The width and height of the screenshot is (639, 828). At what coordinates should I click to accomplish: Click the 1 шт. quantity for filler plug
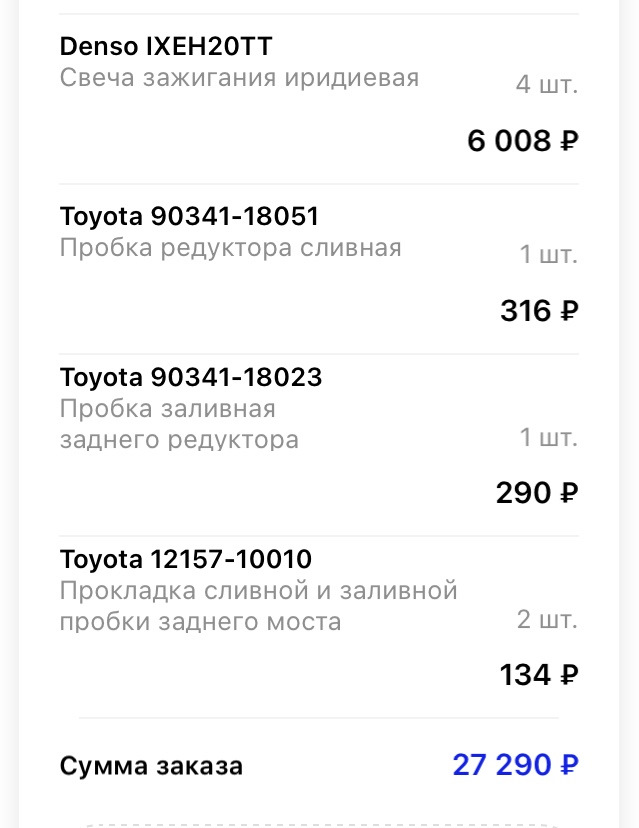(543, 438)
